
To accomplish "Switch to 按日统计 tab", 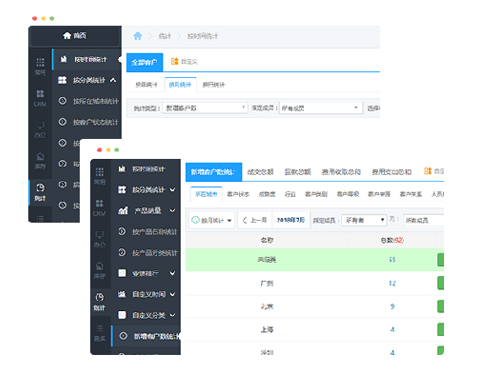I will pos(214,85).
